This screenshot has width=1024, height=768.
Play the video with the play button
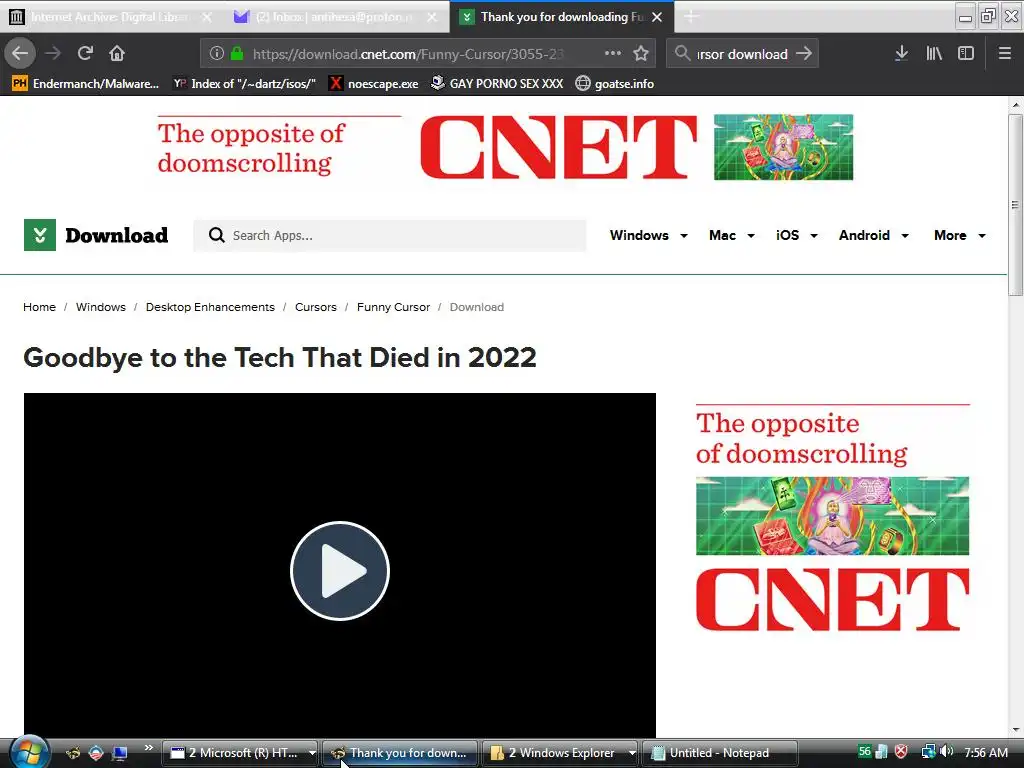click(340, 571)
